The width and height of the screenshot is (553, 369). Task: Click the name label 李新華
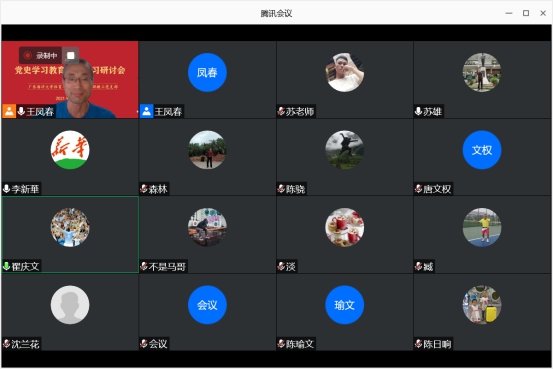tap(25, 189)
